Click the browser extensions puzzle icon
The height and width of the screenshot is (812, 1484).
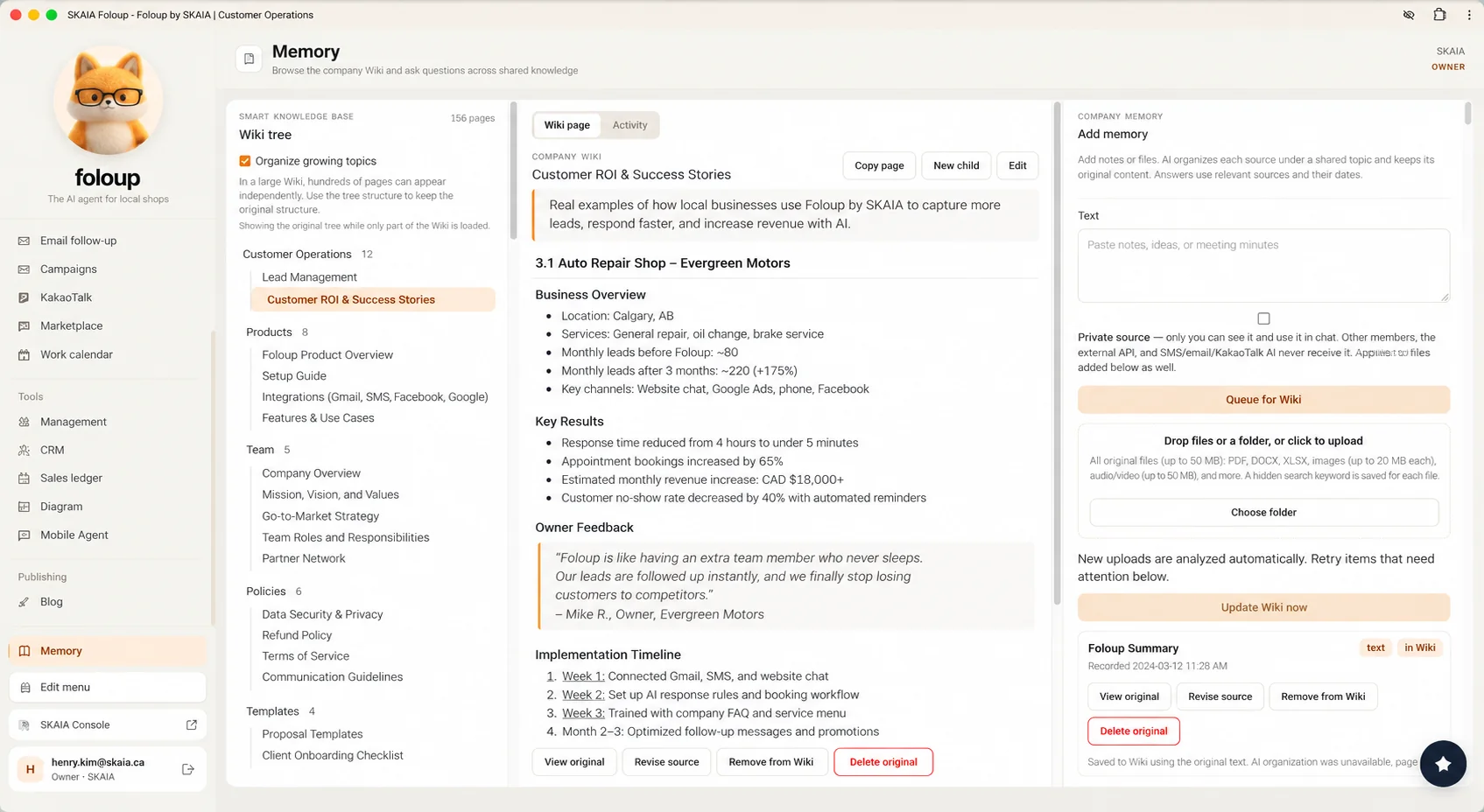point(1439,15)
